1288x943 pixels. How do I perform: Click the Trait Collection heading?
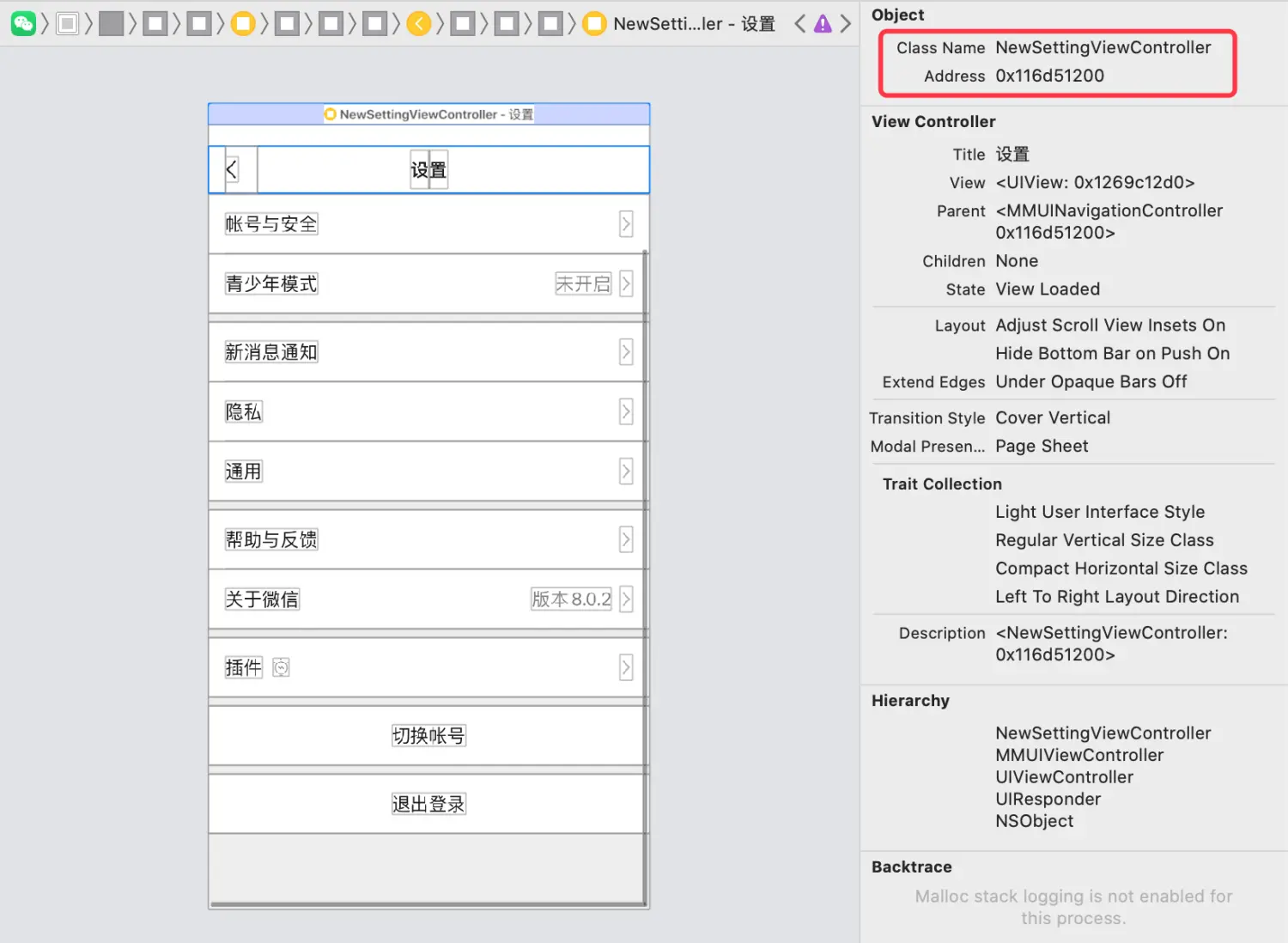[942, 484]
